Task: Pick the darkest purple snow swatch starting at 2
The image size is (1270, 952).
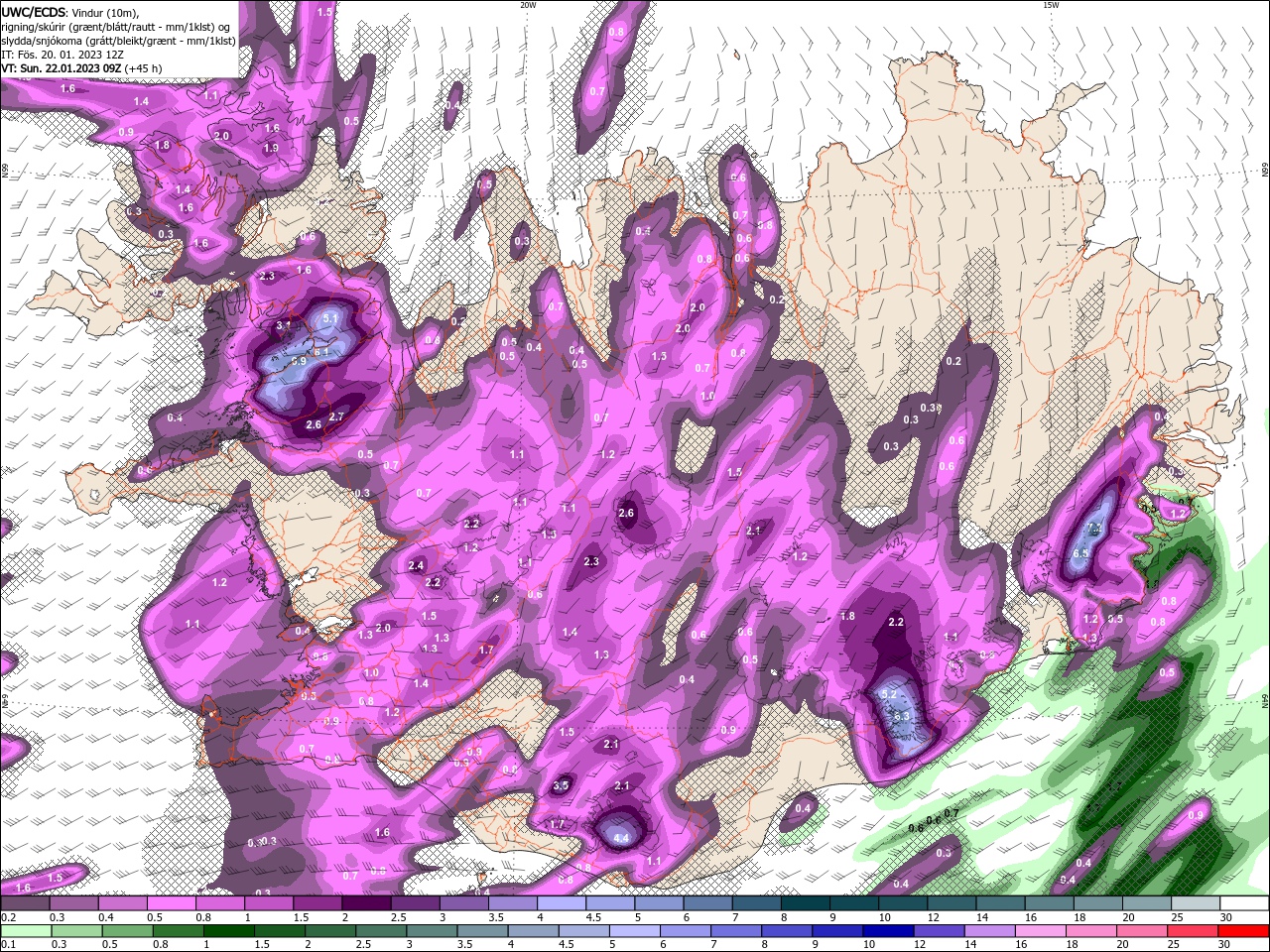Action: pos(366,903)
